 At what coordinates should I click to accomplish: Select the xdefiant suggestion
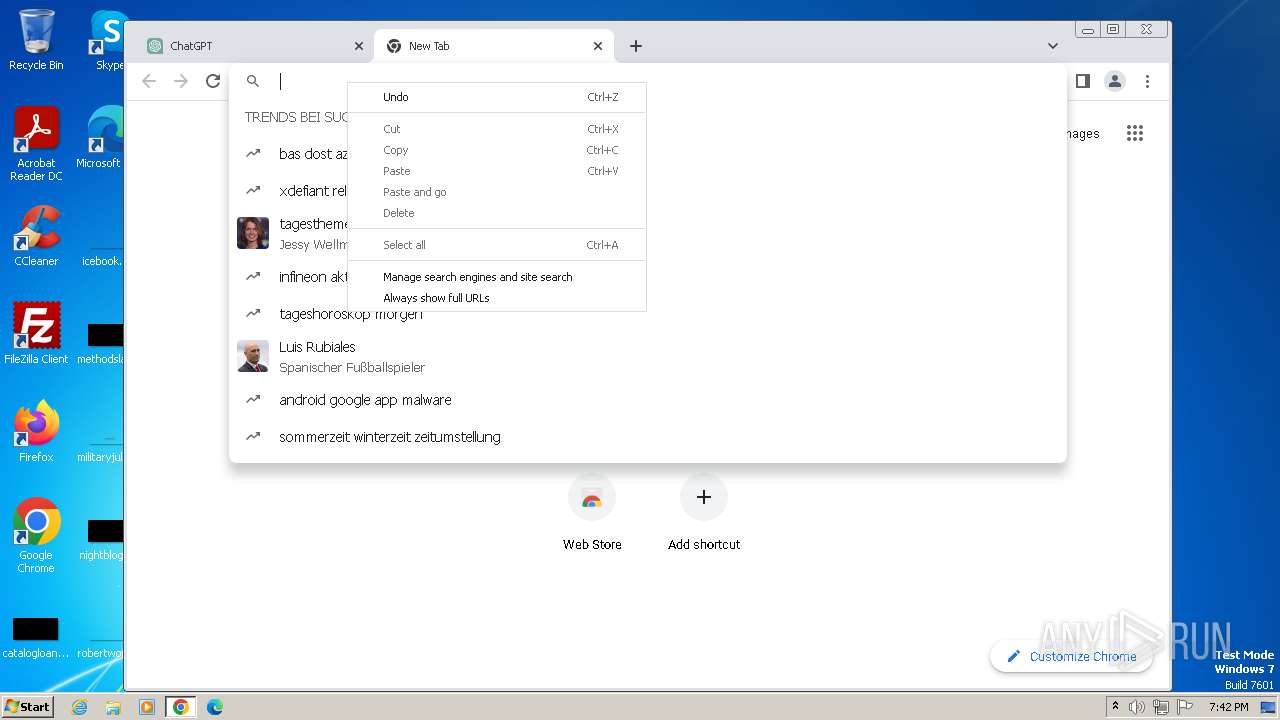pos(290,191)
